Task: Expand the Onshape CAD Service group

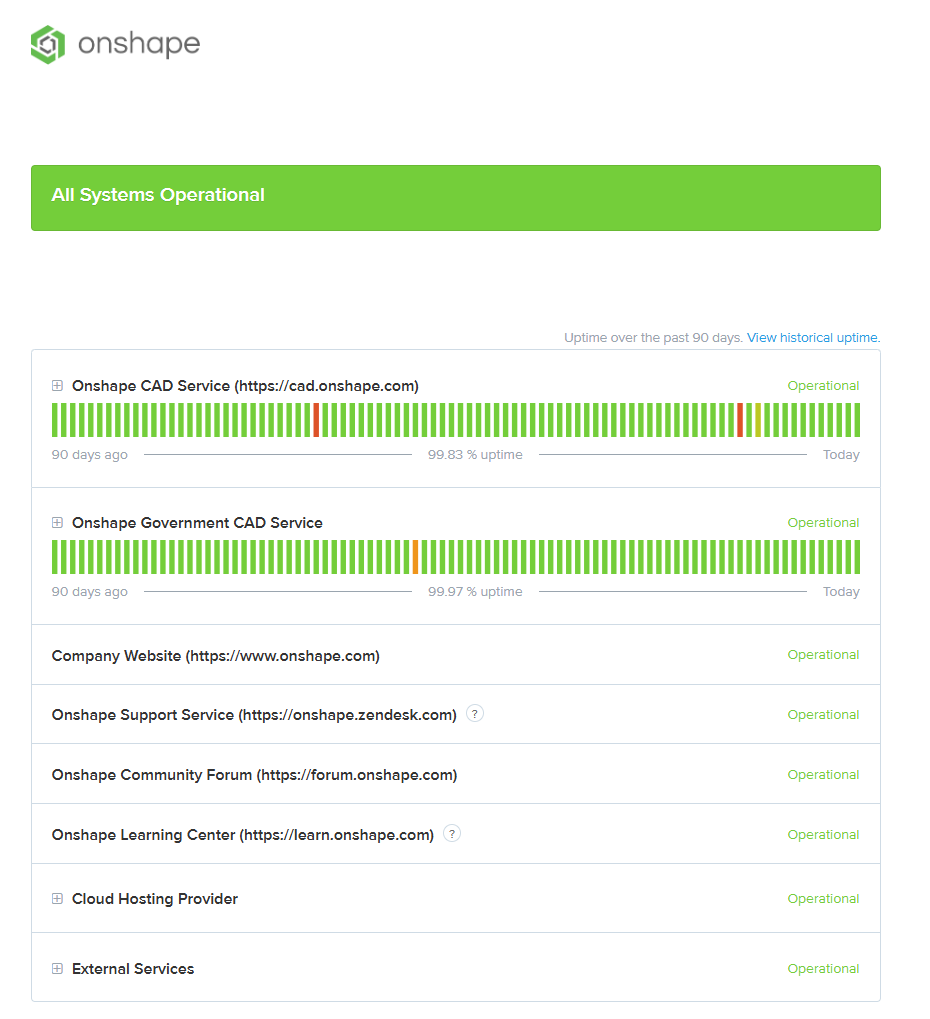Action: coord(57,385)
